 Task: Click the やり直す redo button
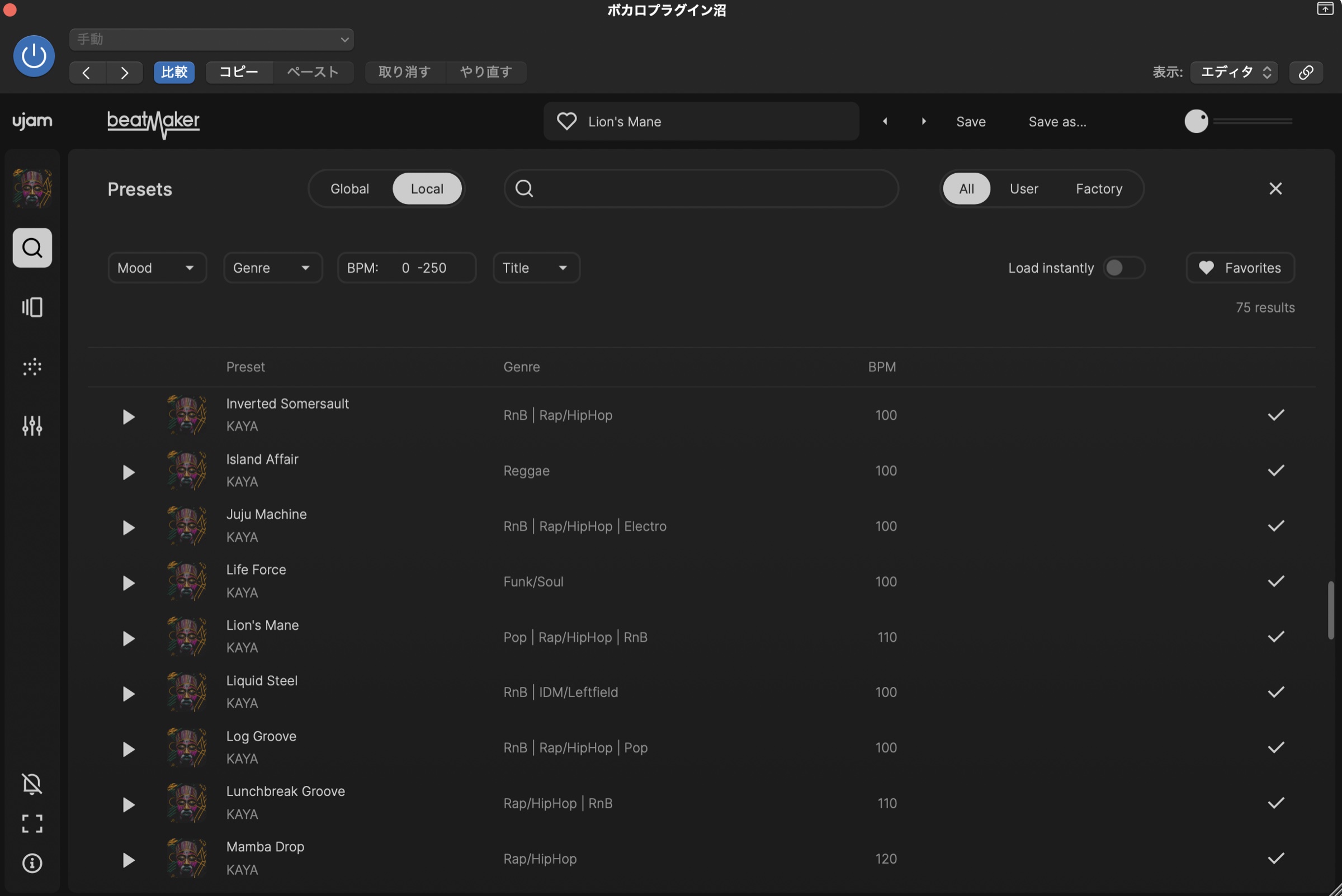(486, 72)
